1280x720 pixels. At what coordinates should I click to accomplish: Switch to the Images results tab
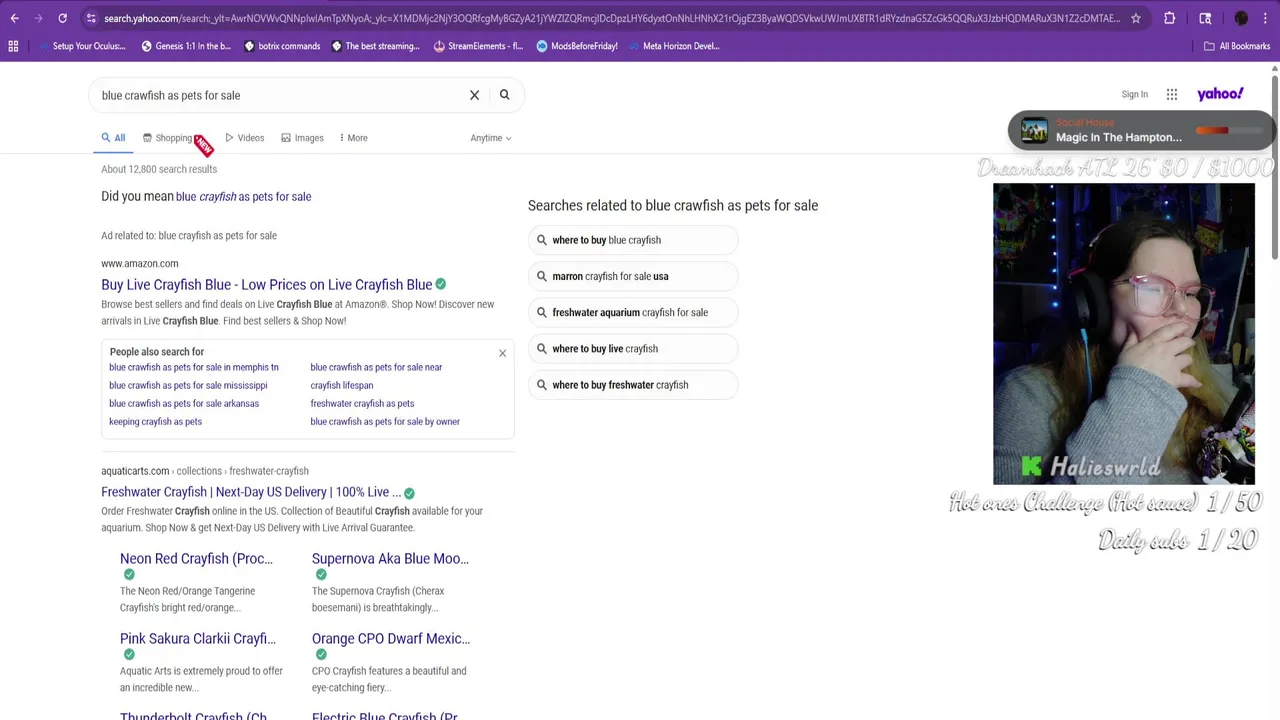[302, 138]
